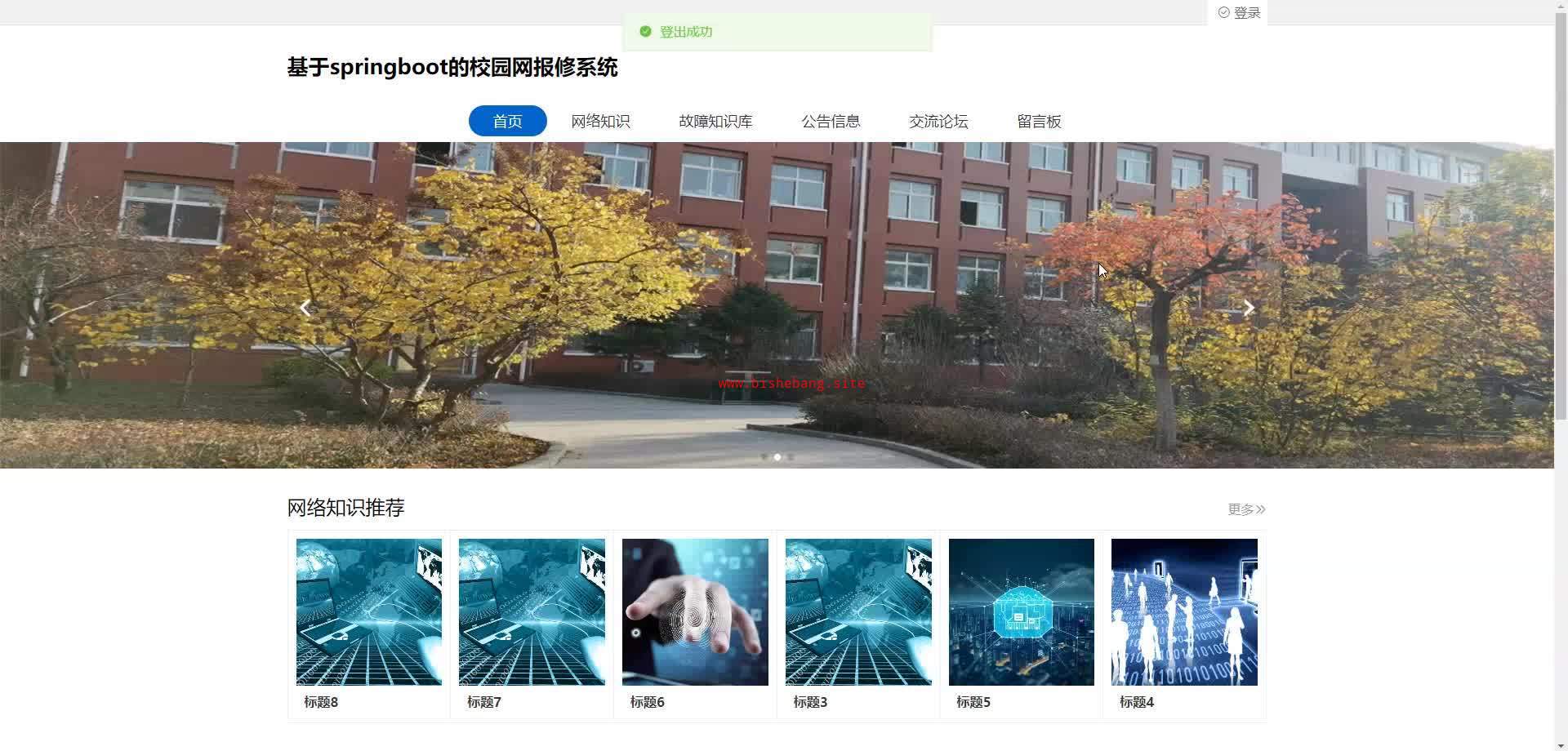1568x751 pixels.
Task: Click the 登出成功 notification message
Action: [686, 32]
